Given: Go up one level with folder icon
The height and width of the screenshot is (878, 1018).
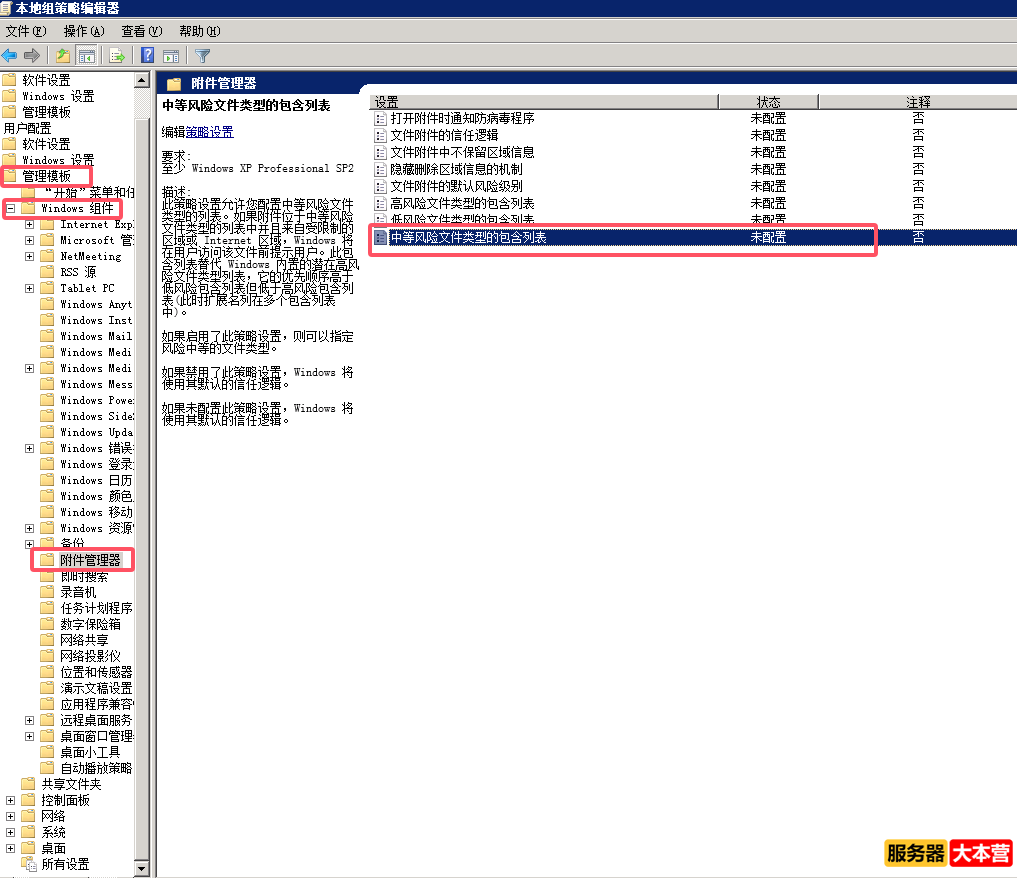Looking at the screenshot, I should tap(63, 56).
